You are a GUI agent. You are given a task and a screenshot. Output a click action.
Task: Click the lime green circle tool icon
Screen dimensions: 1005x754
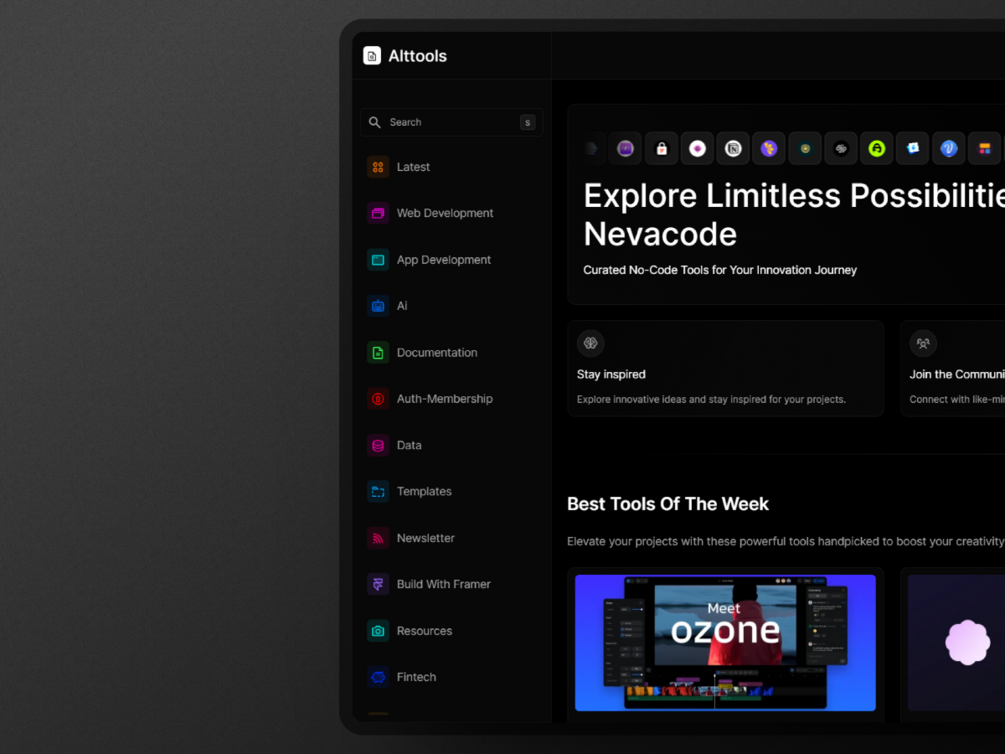pyautogui.click(x=877, y=149)
